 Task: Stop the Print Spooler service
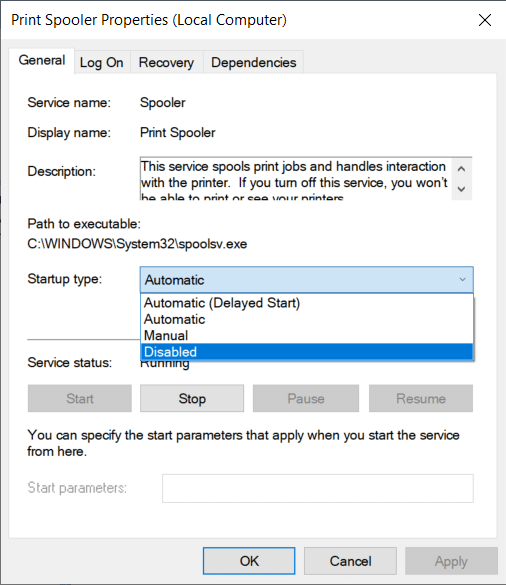tap(192, 398)
